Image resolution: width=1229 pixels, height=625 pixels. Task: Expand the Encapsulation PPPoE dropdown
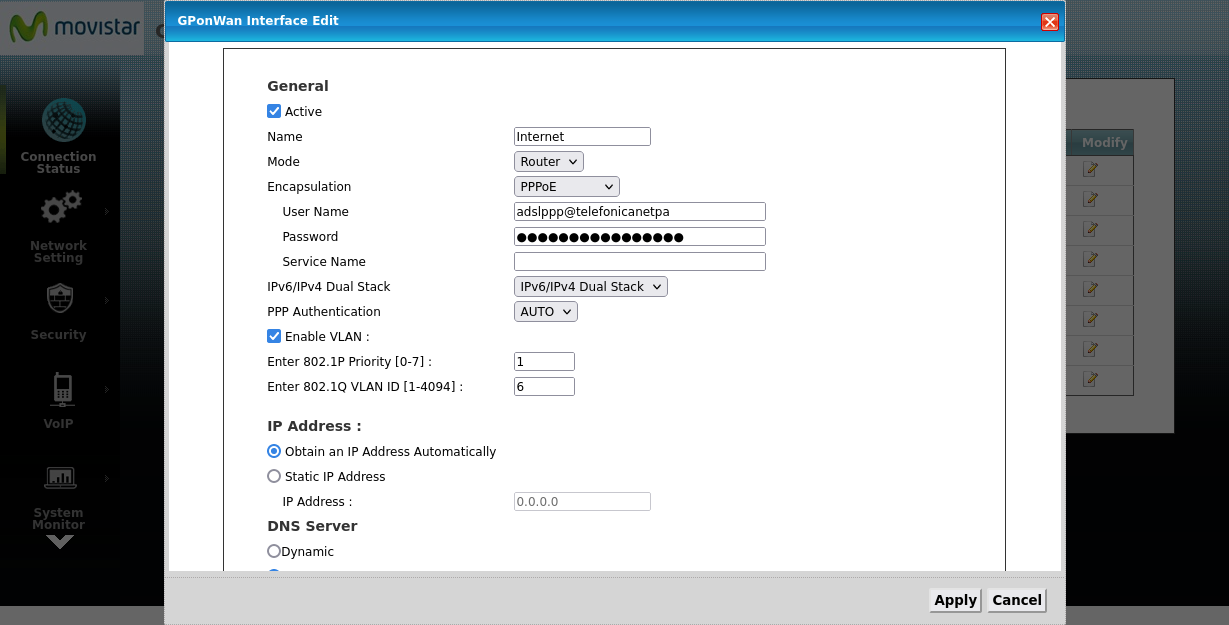pos(566,186)
